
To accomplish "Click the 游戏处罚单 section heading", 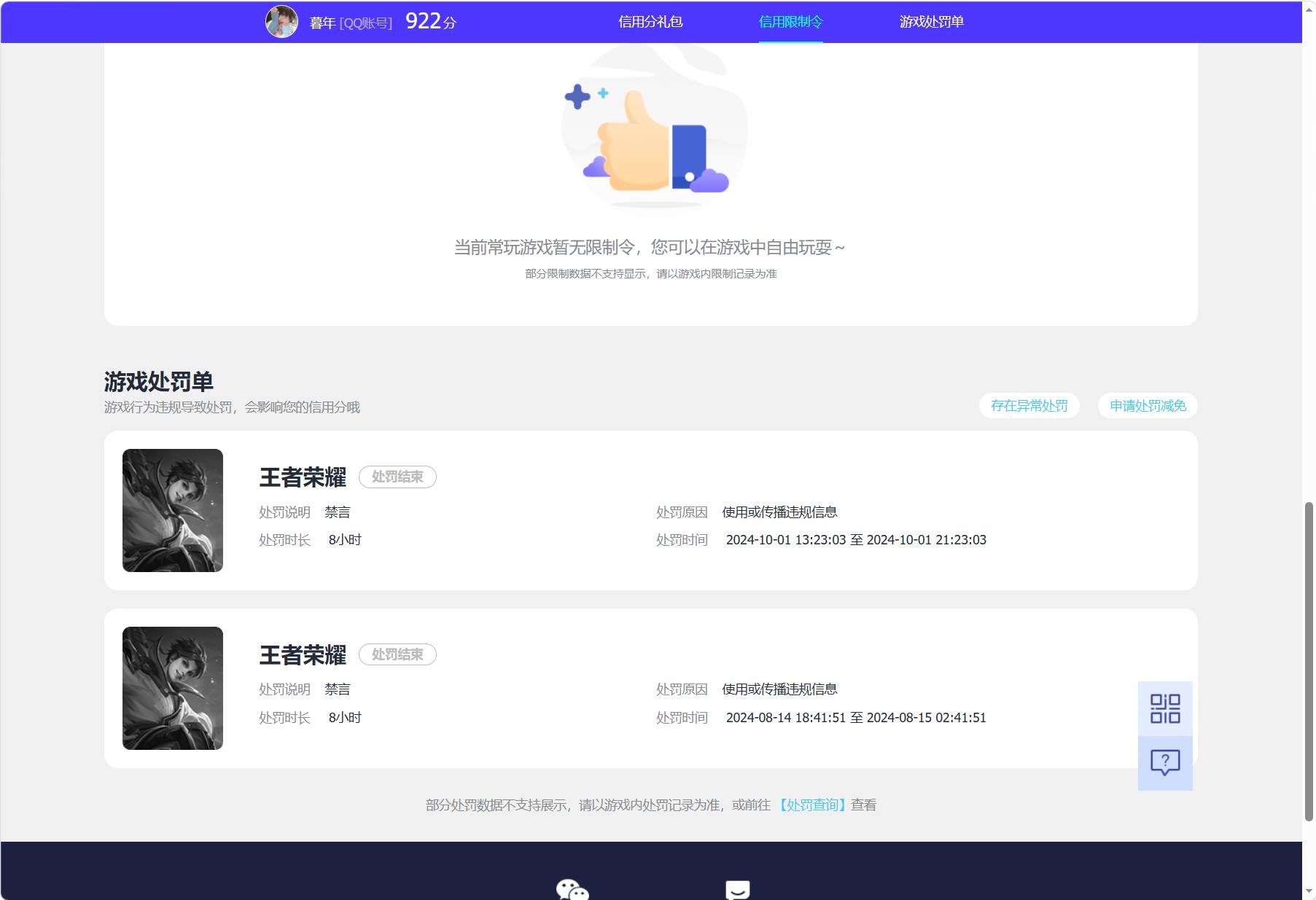I will (x=158, y=381).
